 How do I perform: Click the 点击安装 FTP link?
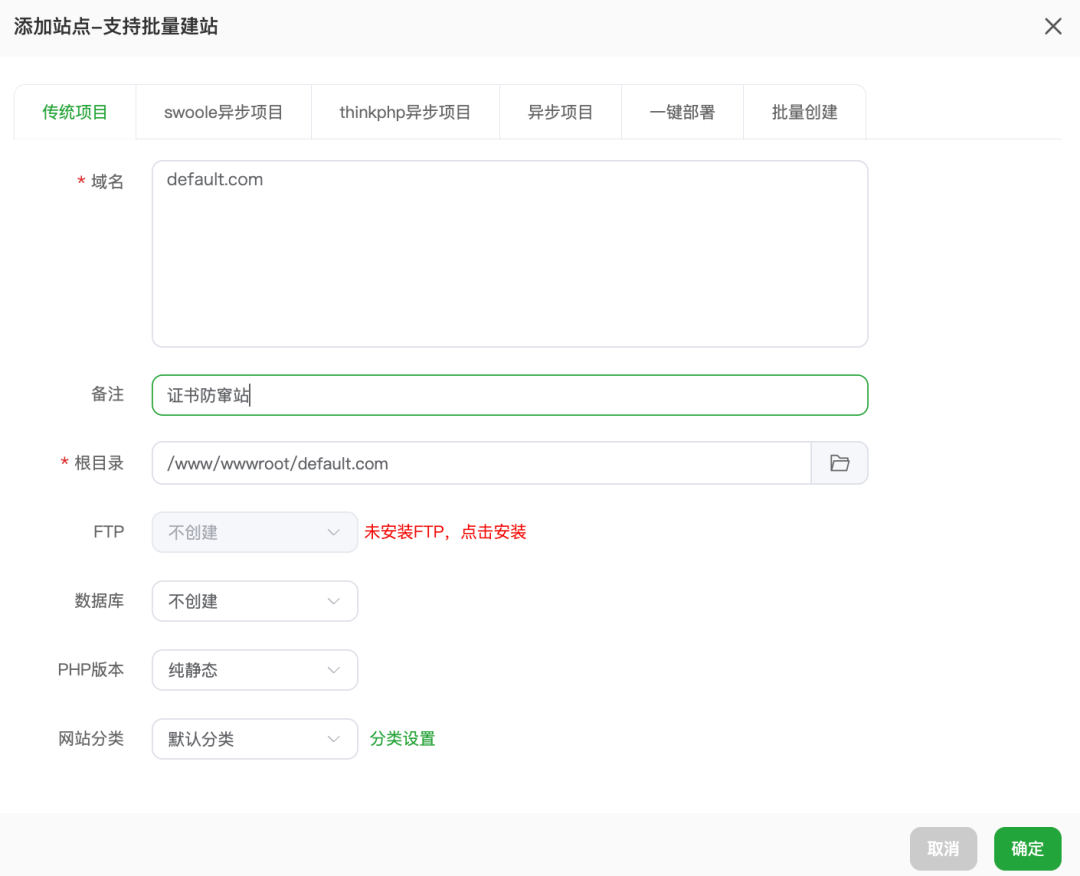(497, 532)
